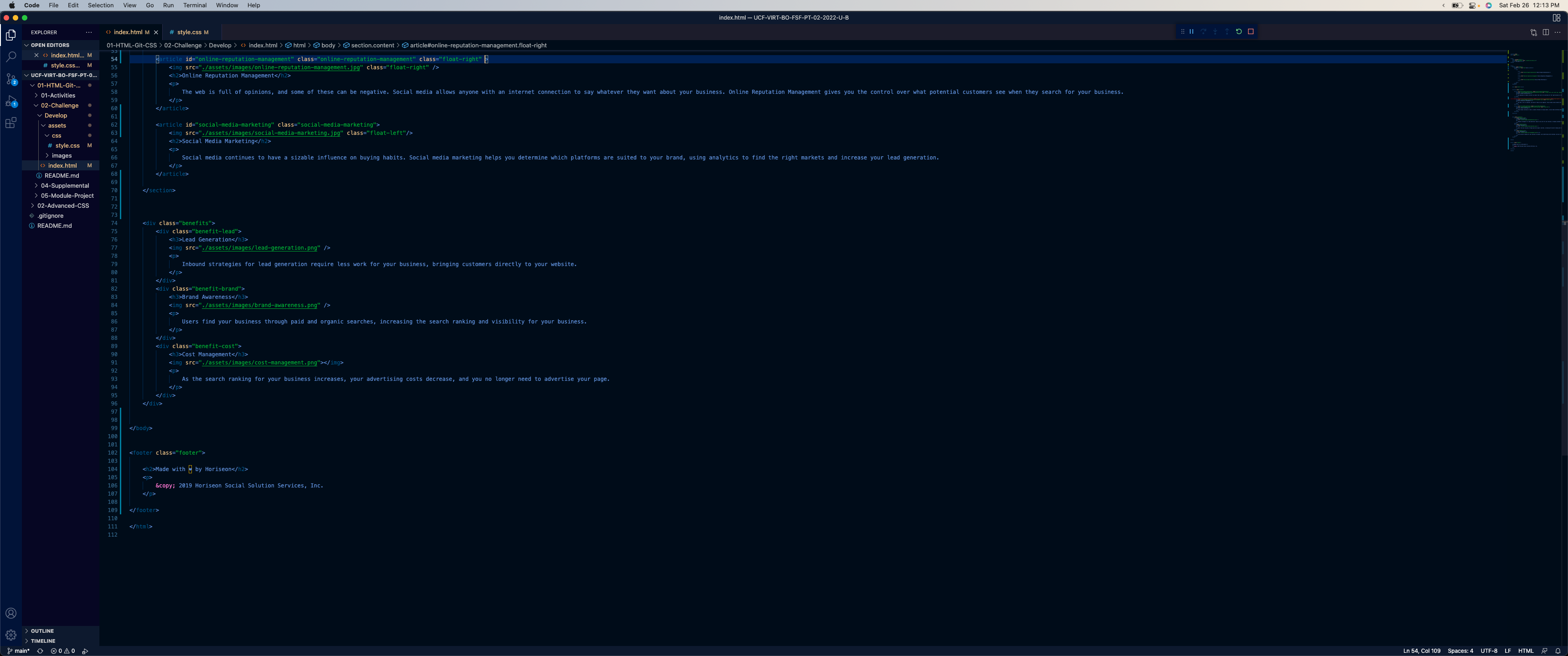Open Run and Debug view

(11, 101)
